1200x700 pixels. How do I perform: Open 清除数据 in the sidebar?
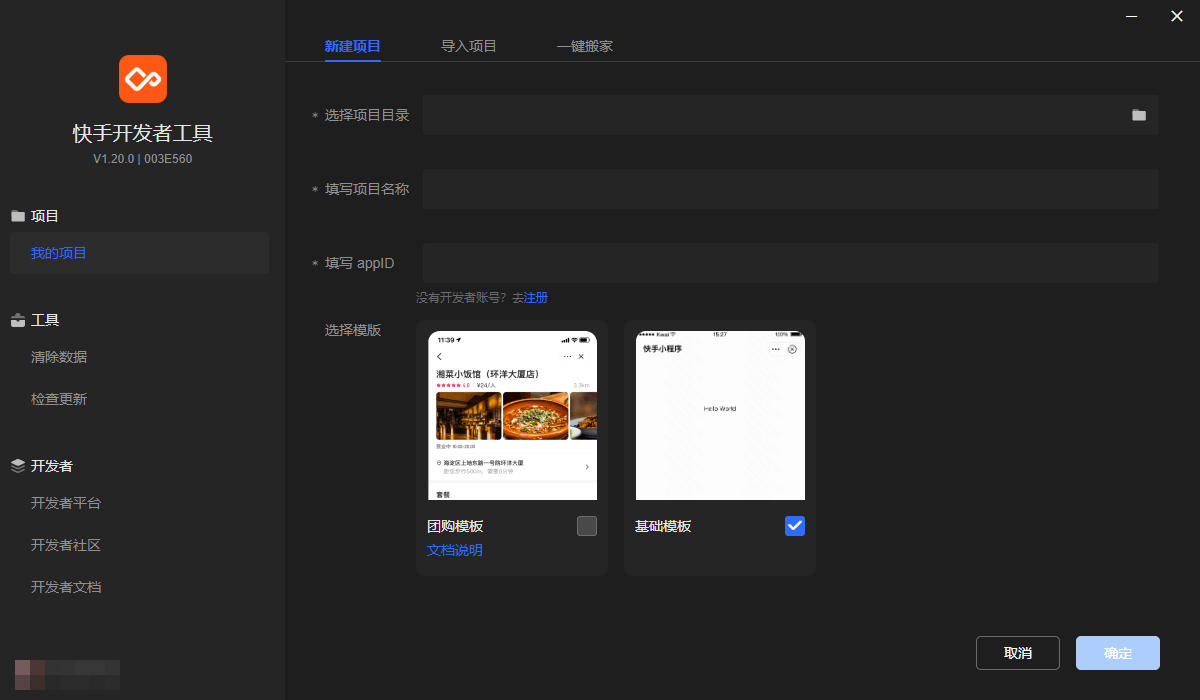59,357
